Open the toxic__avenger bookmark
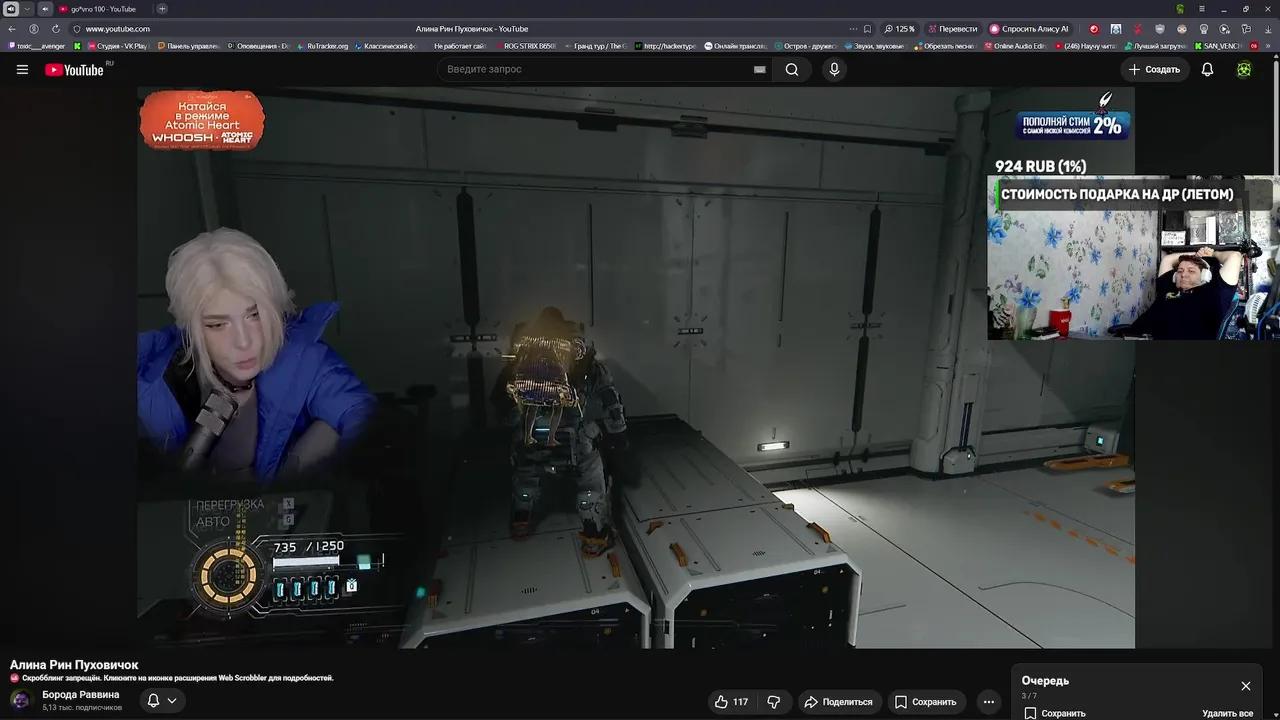Screen dimensions: 1280x720 (x=36, y=46)
